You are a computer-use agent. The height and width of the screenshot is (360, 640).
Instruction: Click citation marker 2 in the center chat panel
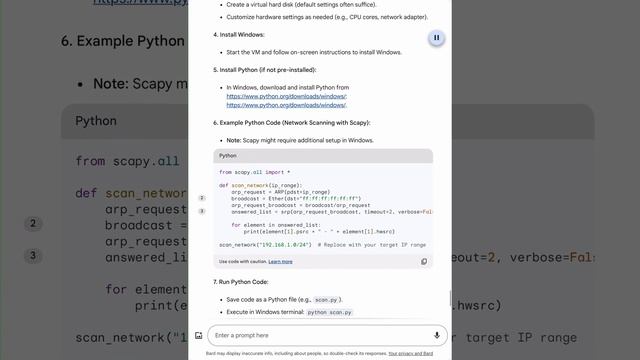coord(202,198)
